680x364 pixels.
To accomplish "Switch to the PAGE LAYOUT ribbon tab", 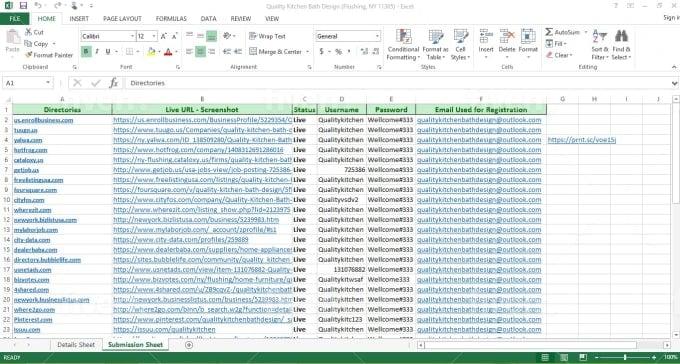I will coord(122,19).
